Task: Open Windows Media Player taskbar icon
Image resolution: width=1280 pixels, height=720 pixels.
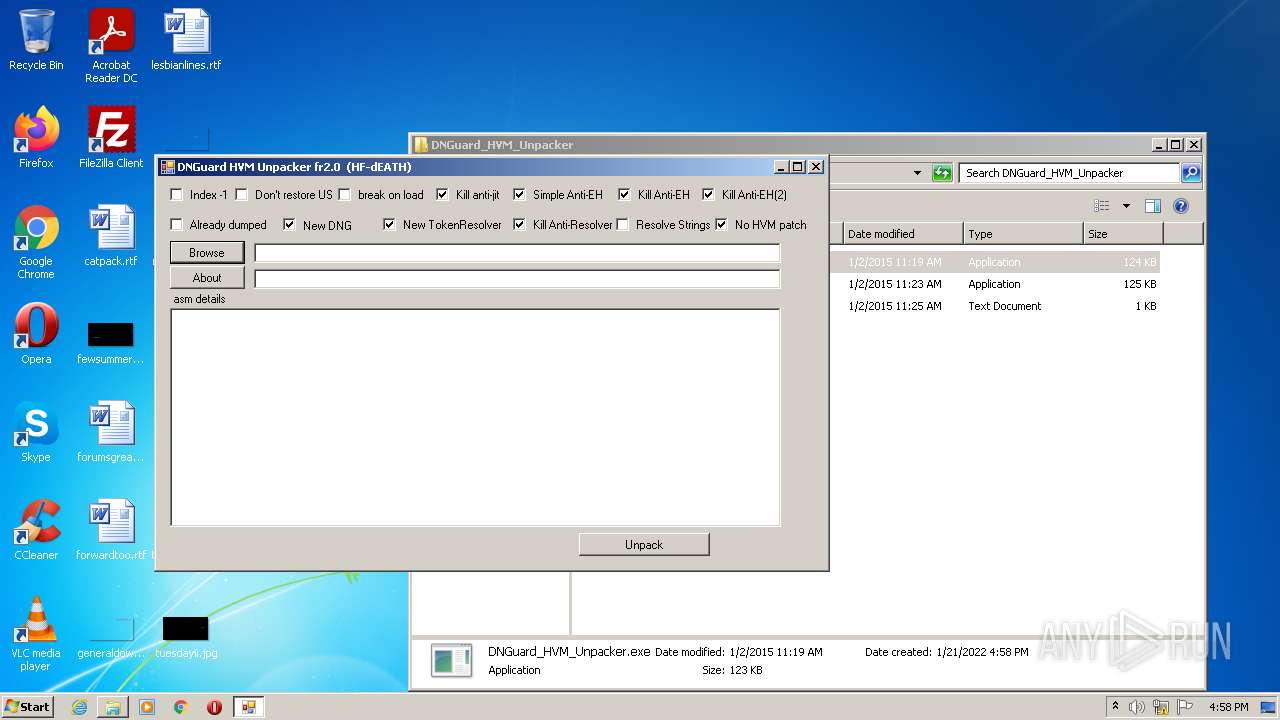Action: click(x=147, y=707)
